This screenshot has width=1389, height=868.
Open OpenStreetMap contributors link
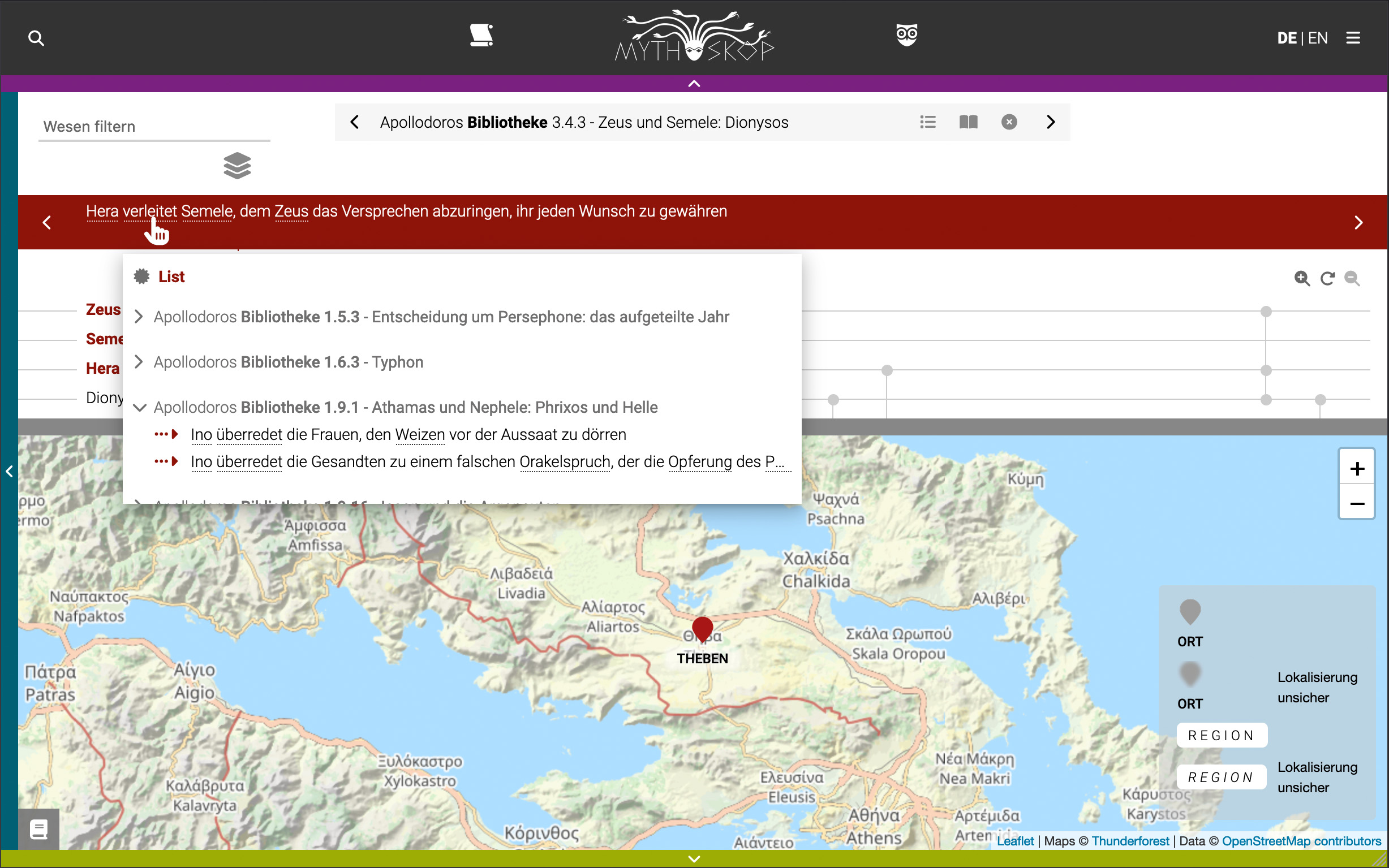pos(1301,841)
